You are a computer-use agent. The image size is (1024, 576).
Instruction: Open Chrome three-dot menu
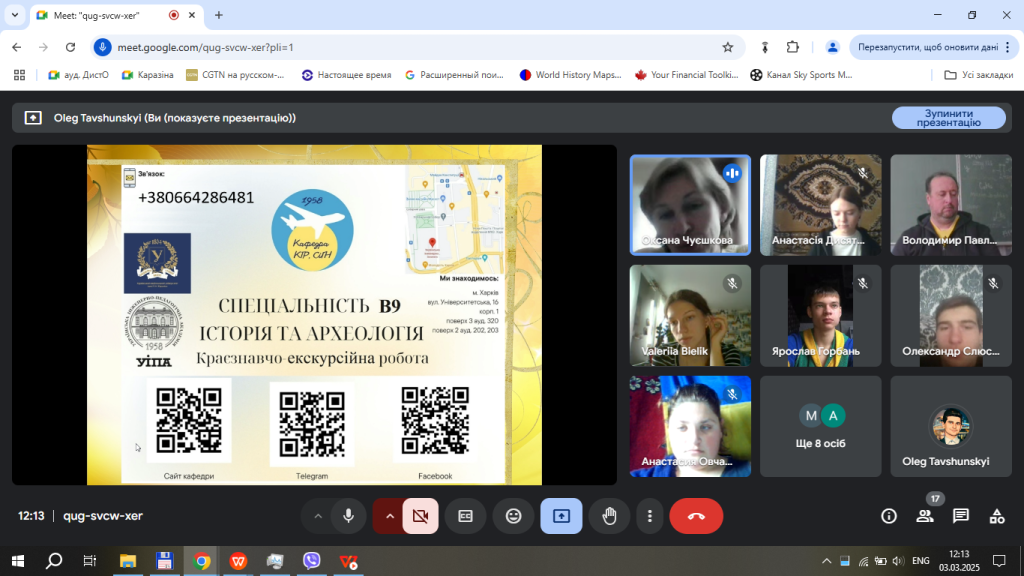pyautogui.click(x=1008, y=47)
